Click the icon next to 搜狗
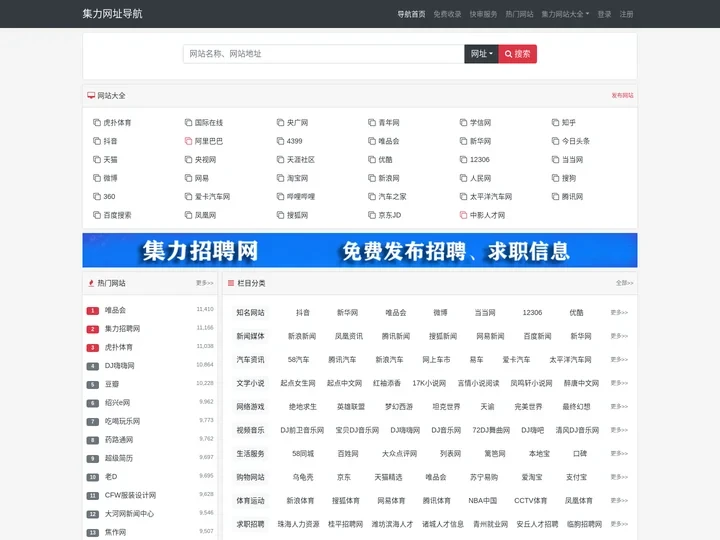Viewport: 720px width, 540px height. (x=555, y=178)
